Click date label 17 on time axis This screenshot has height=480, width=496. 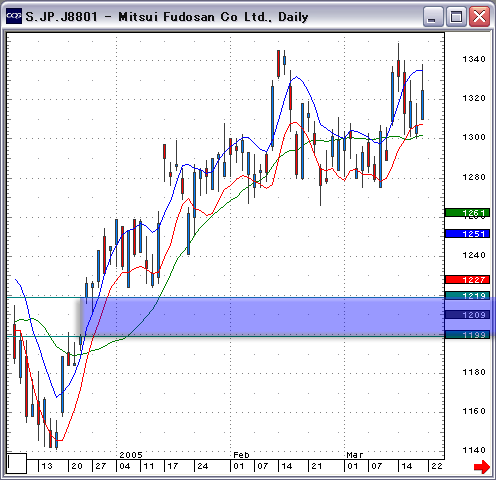(x=173, y=466)
